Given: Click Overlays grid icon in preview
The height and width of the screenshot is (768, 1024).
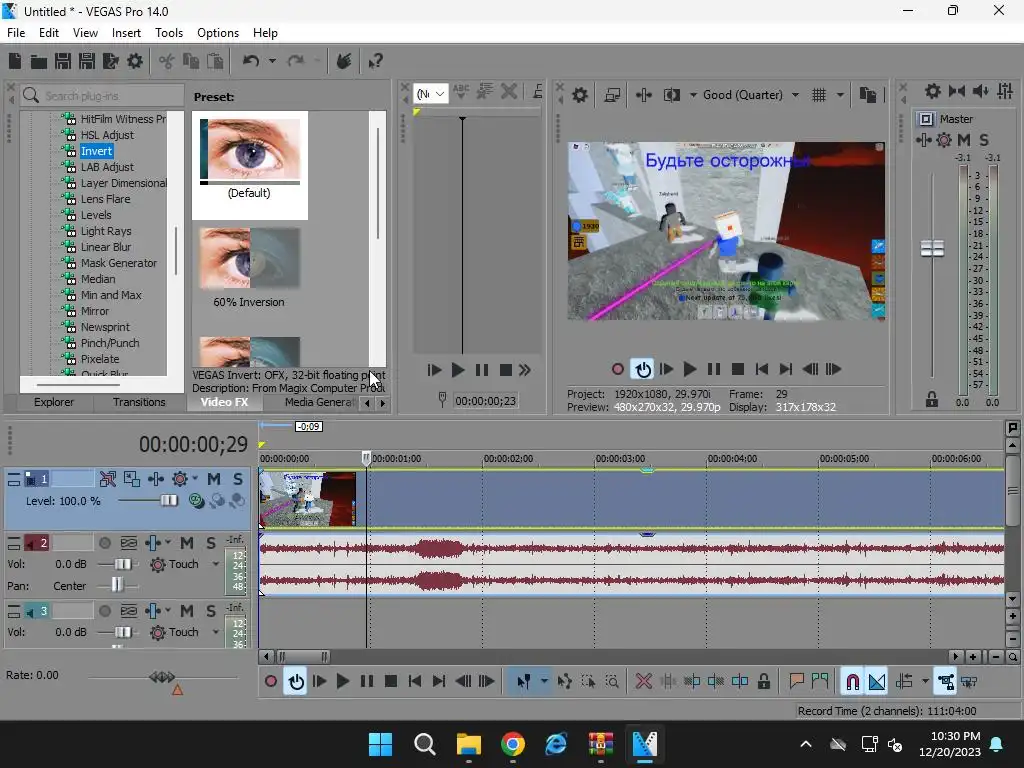Looking at the screenshot, I should coord(819,95).
